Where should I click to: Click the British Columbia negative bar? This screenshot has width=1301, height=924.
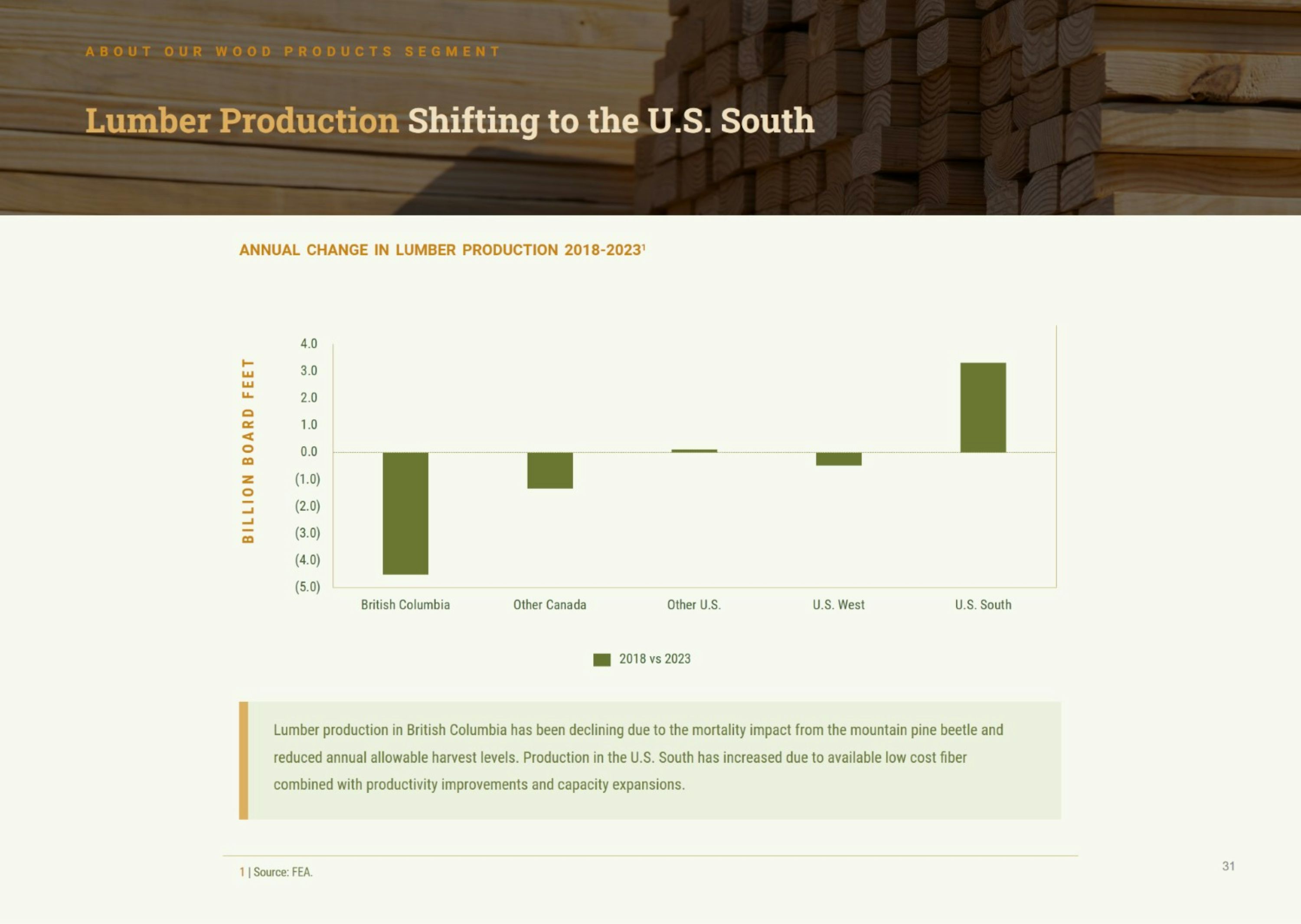point(405,513)
